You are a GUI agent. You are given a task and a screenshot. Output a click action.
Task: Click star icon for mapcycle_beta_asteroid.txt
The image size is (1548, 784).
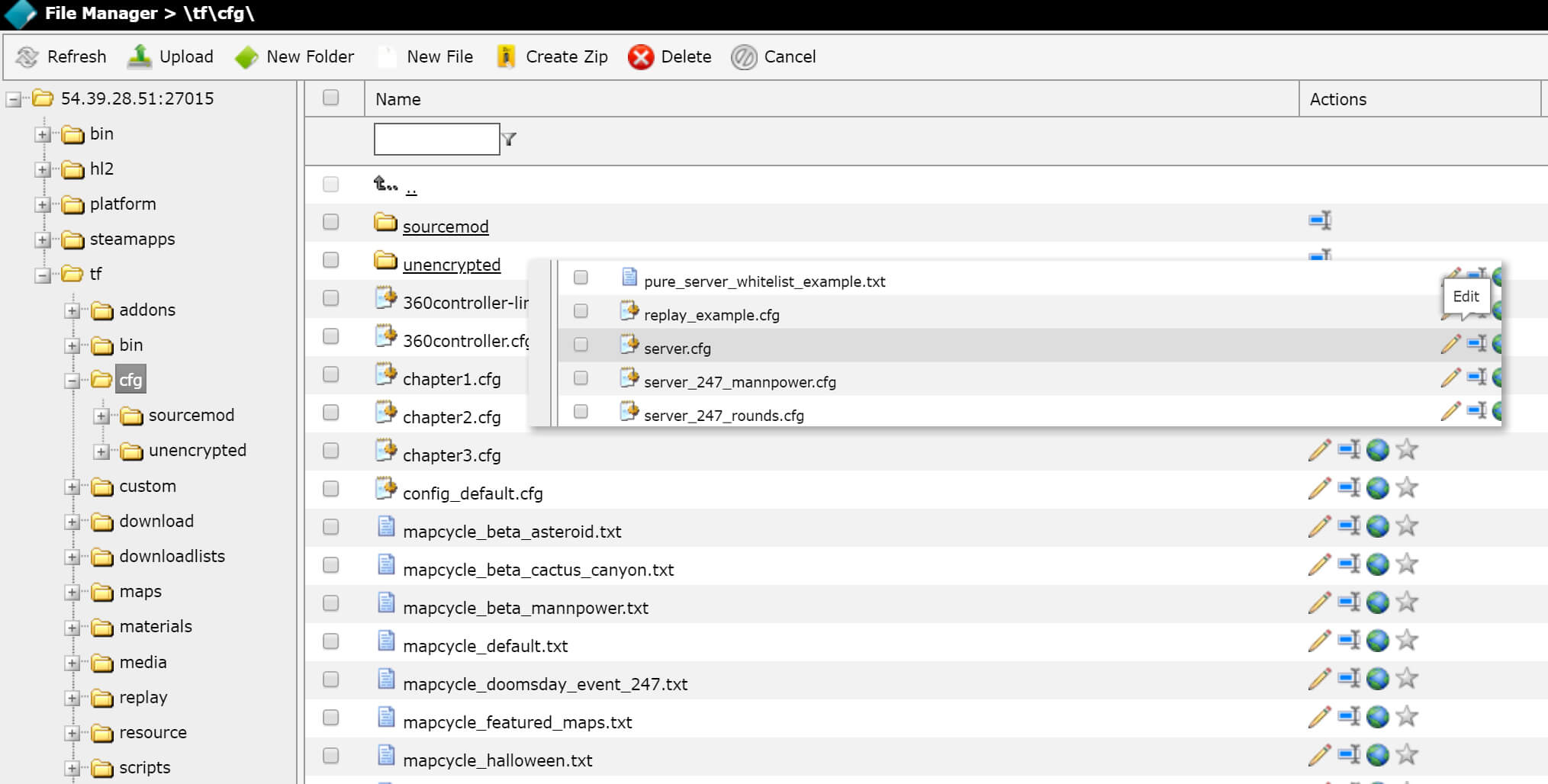pos(1407,525)
